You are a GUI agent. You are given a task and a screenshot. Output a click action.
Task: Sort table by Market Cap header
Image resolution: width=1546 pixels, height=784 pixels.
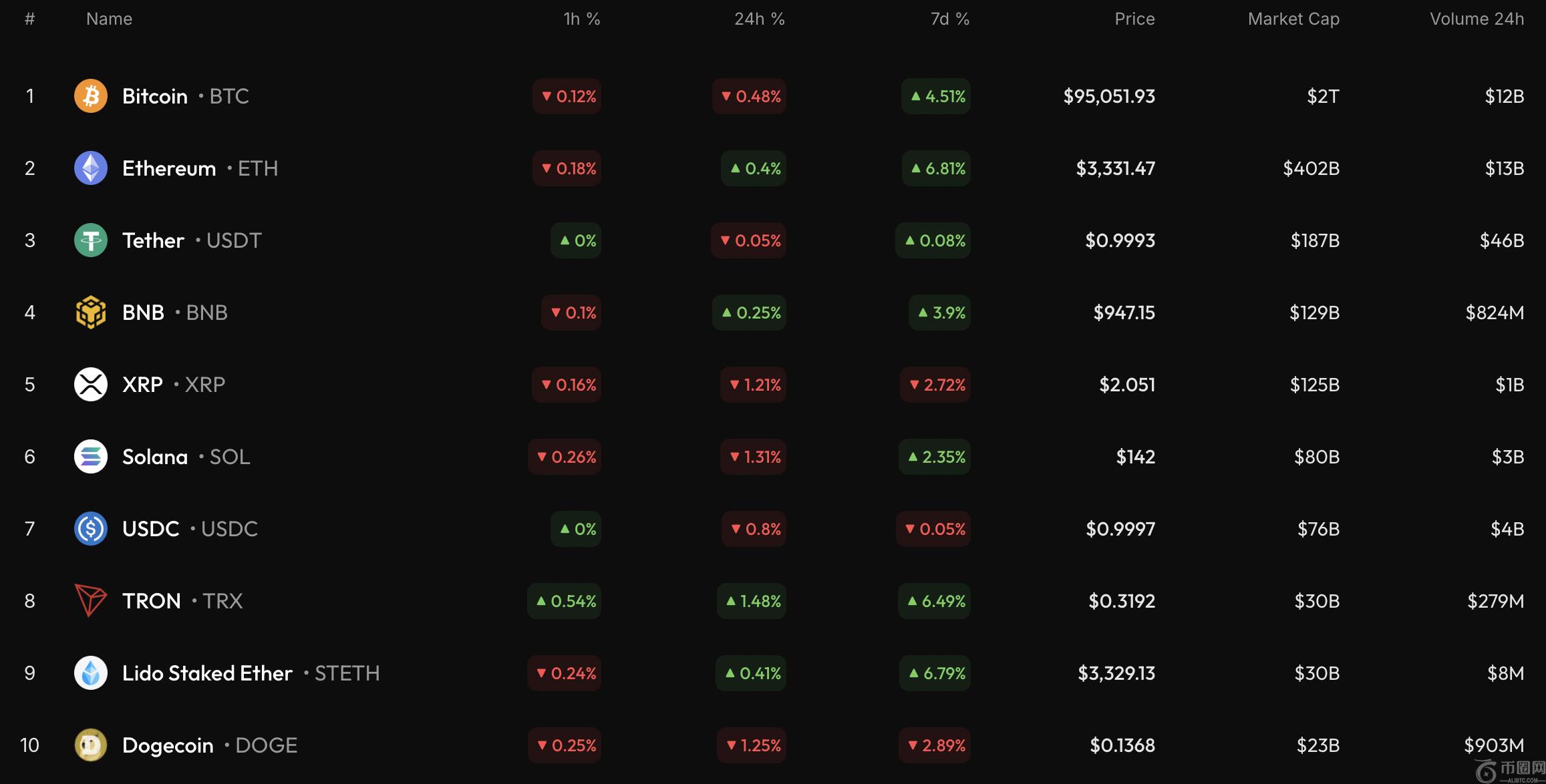pos(1293,19)
